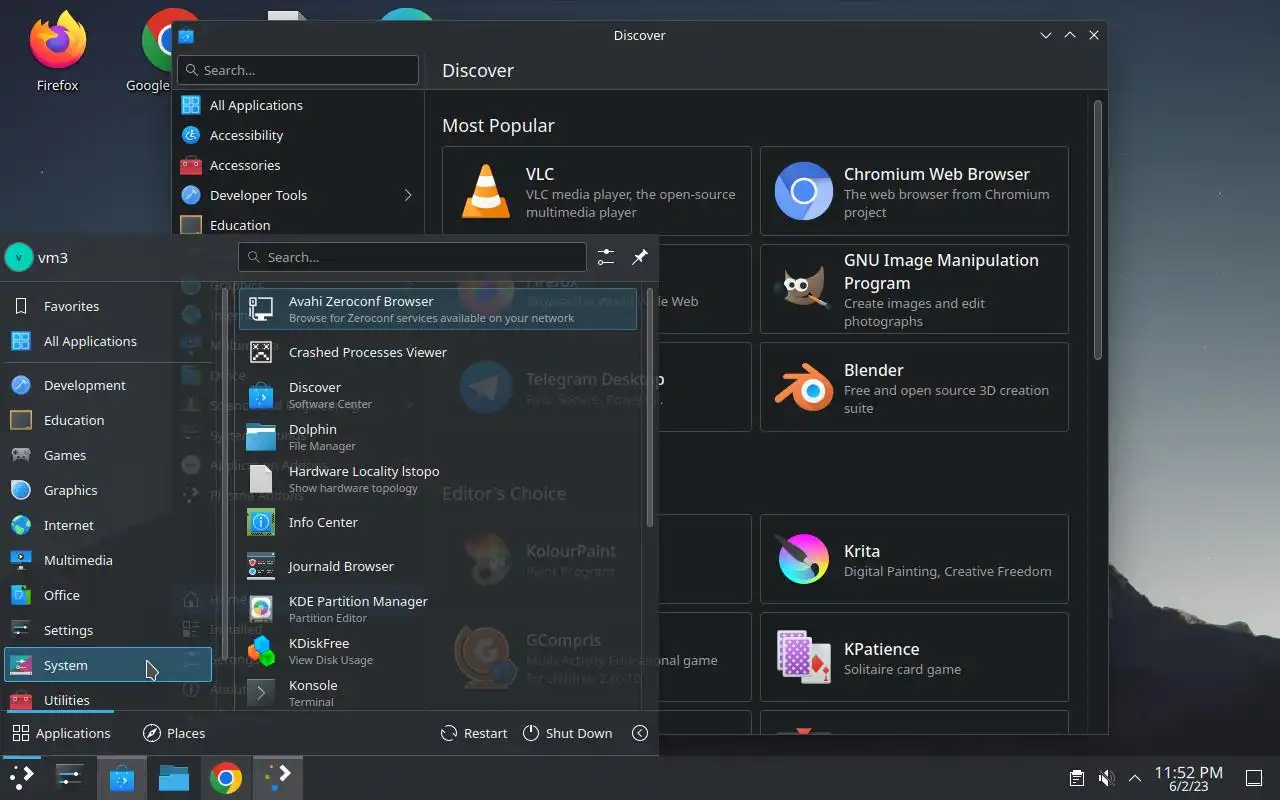
Task: Select the VLC app card in Discover
Action: click(x=597, y=191)
